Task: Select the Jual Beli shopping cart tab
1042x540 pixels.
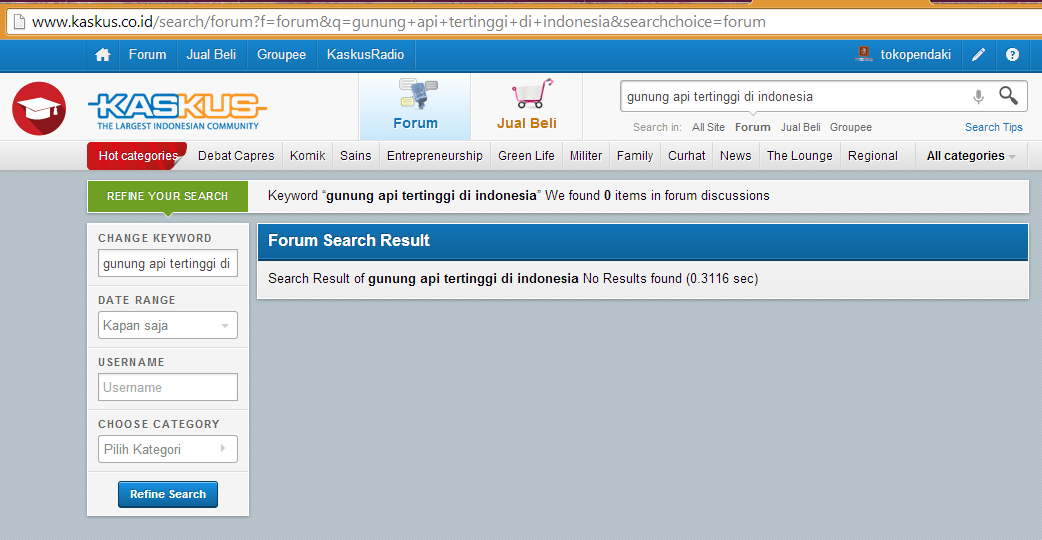Action: [527, 106]
